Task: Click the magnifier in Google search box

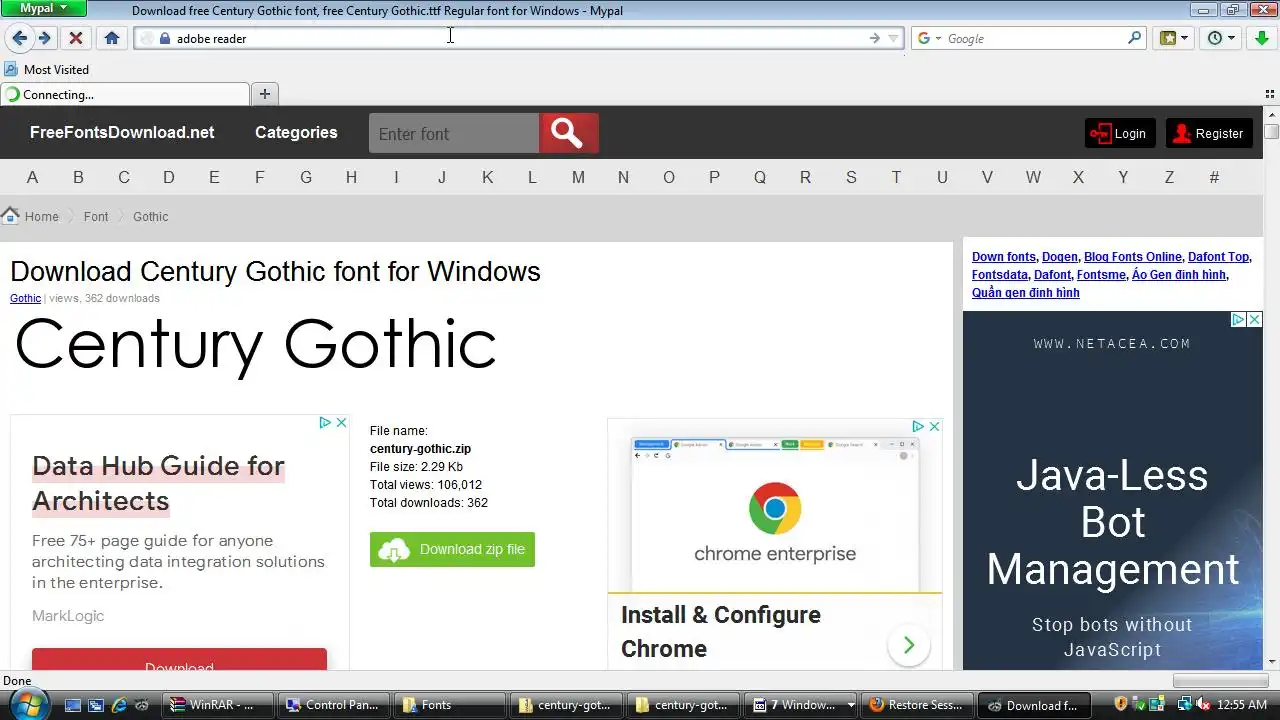Action: pyautogui.click(x=1134, y=38)
